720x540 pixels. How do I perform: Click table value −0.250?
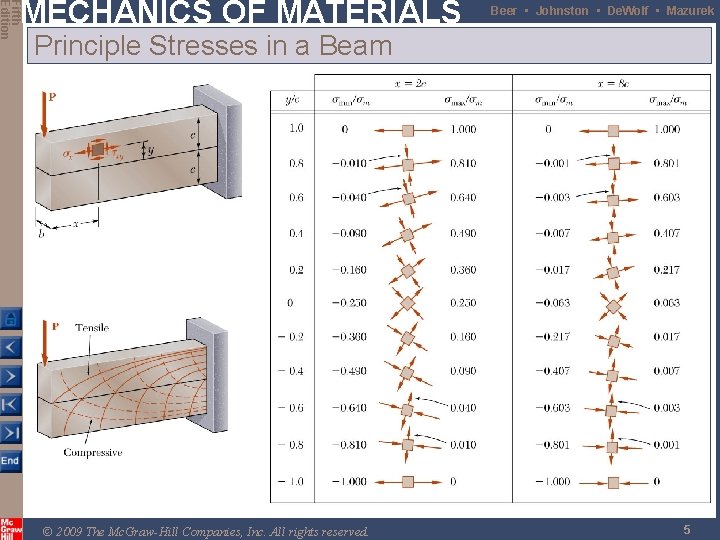[349, 303]
